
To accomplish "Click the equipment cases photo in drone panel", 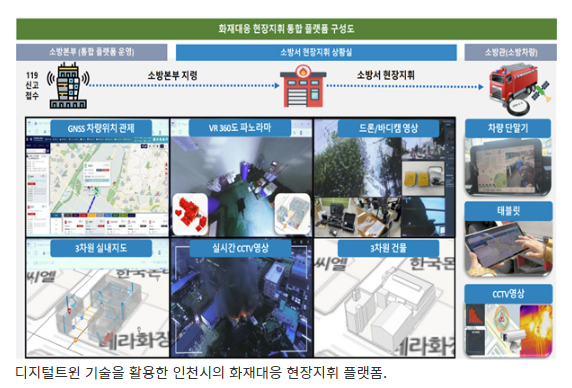I will pyautogui.click(x=337, y=217).
